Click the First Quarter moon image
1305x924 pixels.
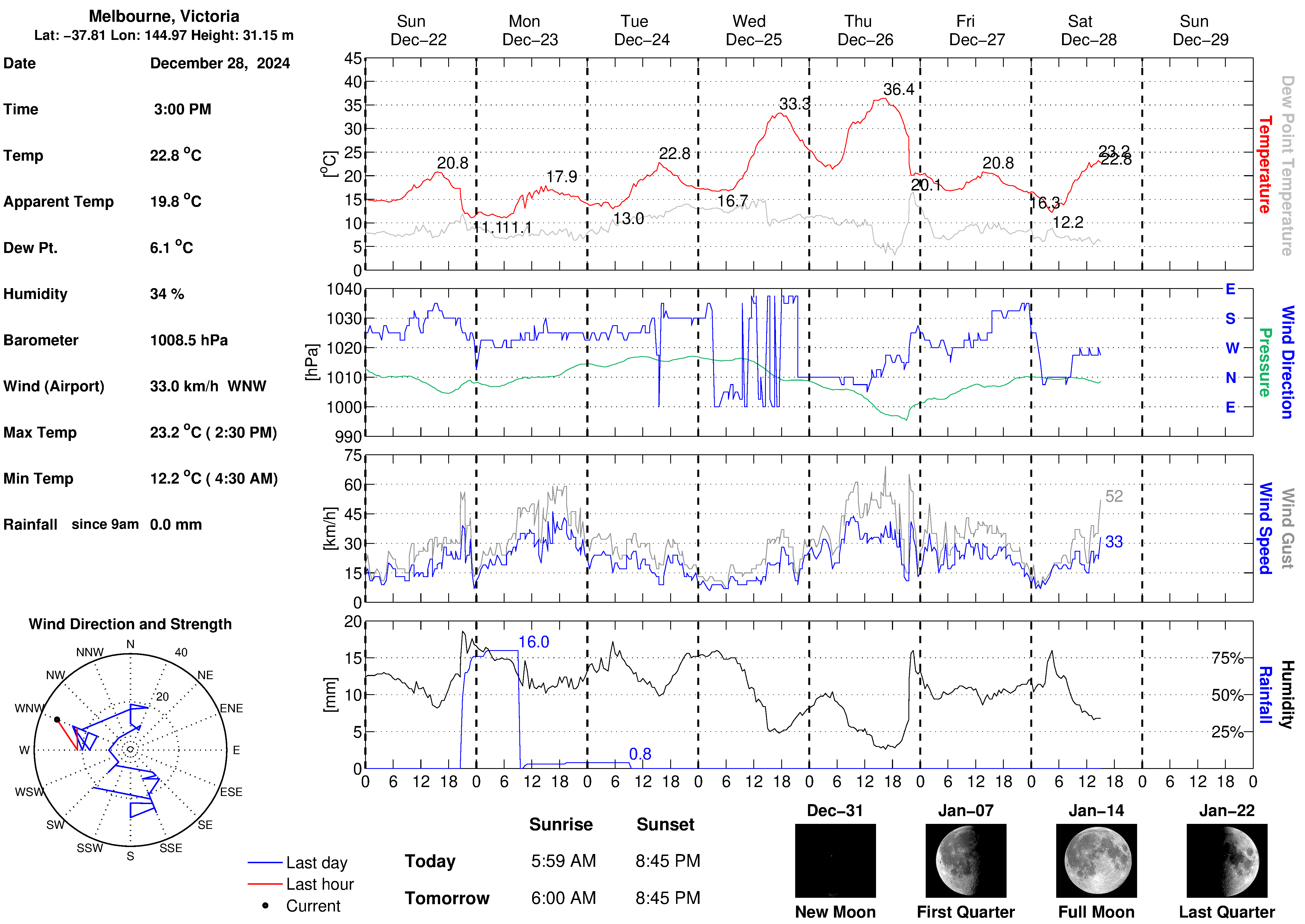point(965,860)
